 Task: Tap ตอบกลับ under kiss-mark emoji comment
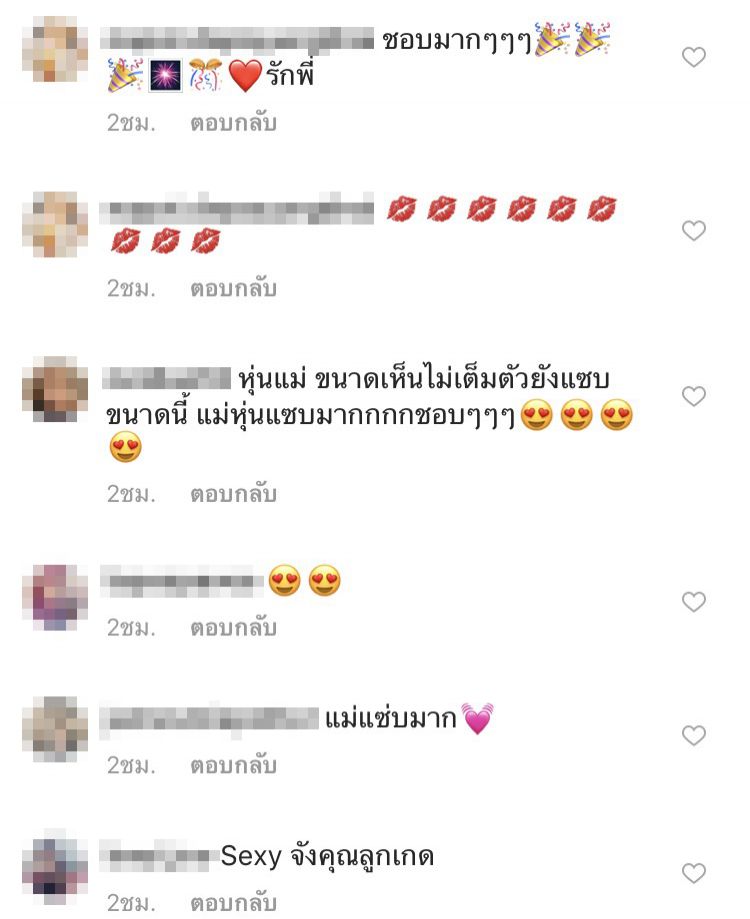233,288
